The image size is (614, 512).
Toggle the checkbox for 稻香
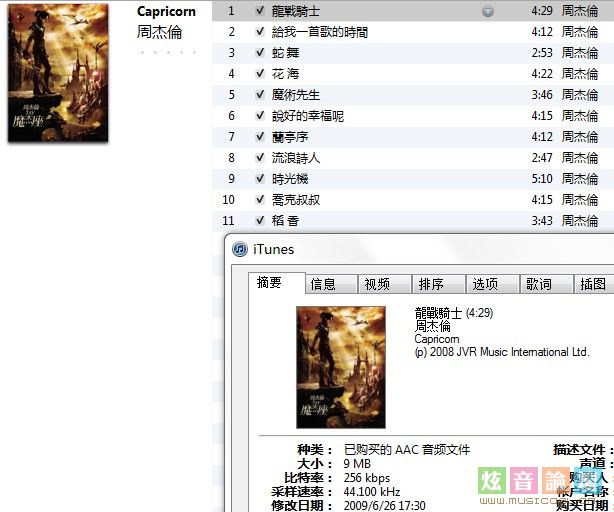pyautogui.click(x=260, y=220)
